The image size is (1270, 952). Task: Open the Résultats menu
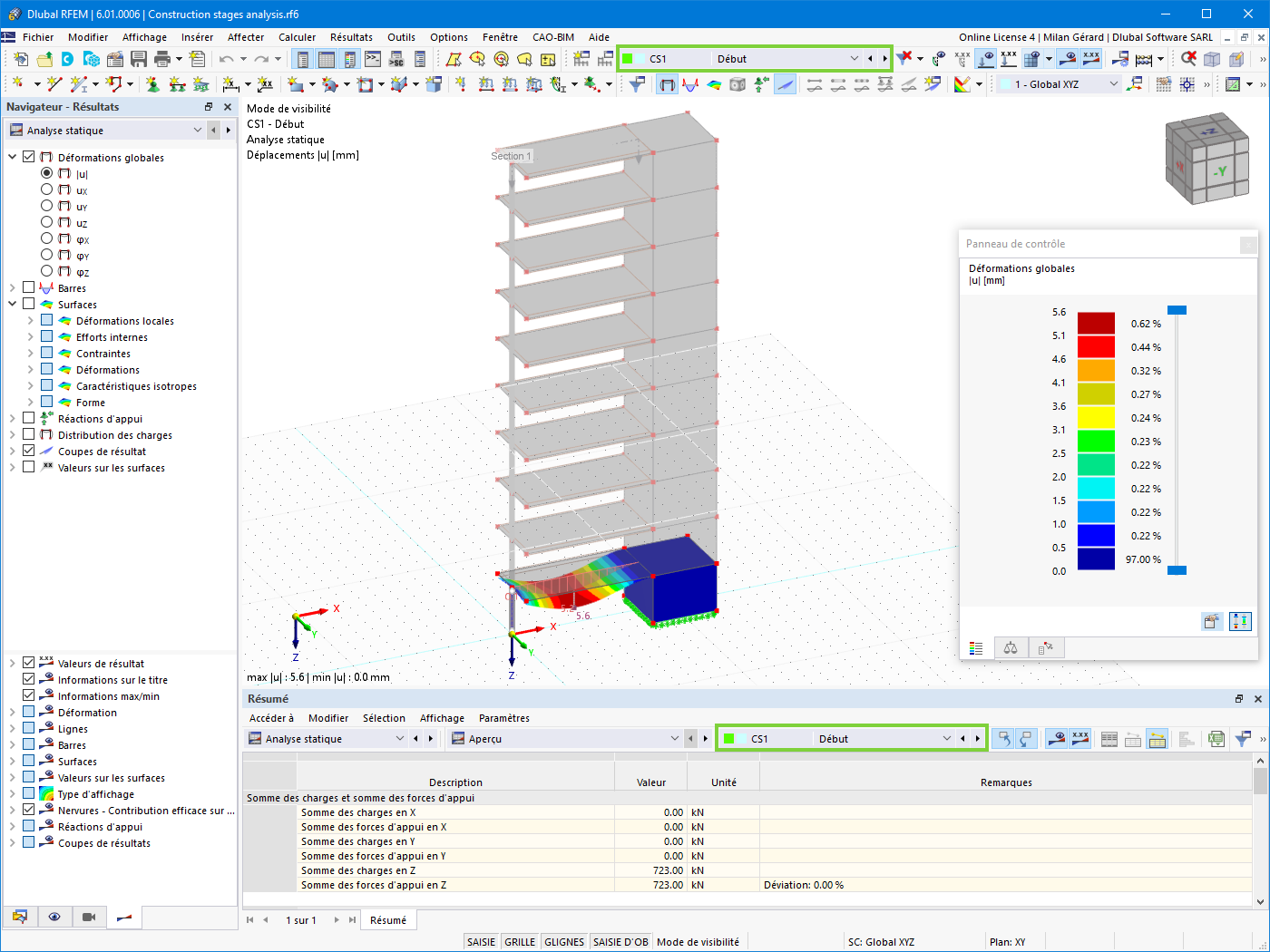point(351,37)
